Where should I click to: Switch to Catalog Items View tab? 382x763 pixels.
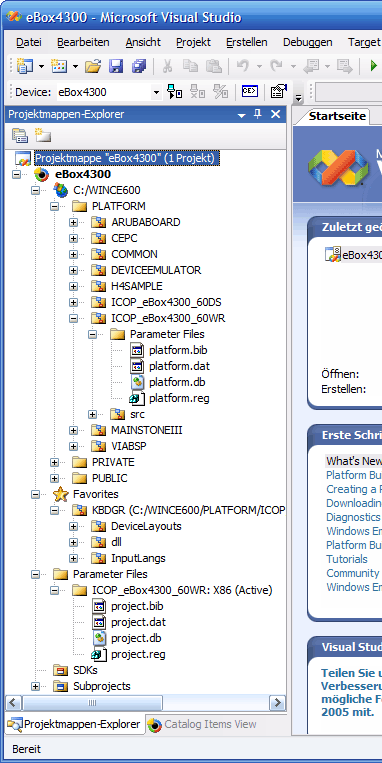(x=203, y=724)
